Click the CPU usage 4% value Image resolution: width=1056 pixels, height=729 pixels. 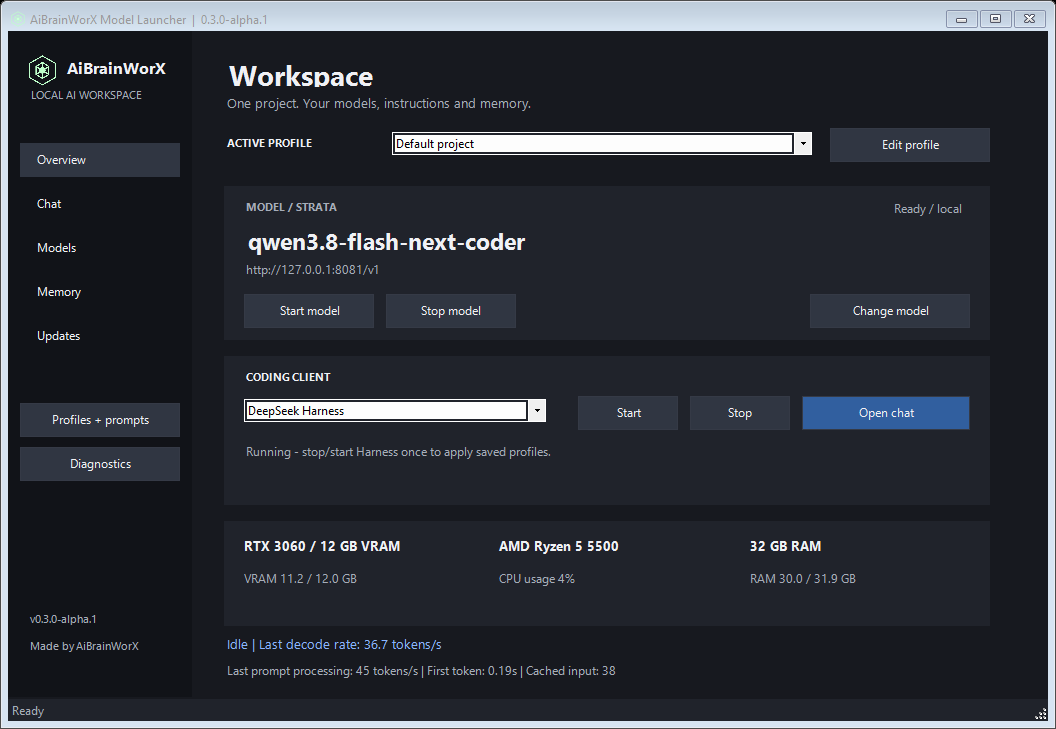(537, 578)
